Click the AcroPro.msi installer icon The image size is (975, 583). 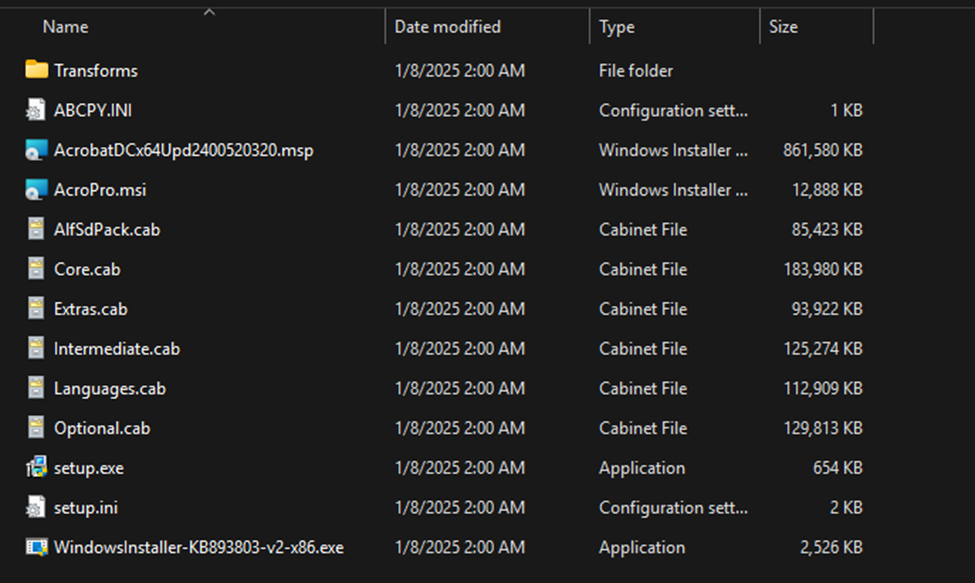pos(36,190)
